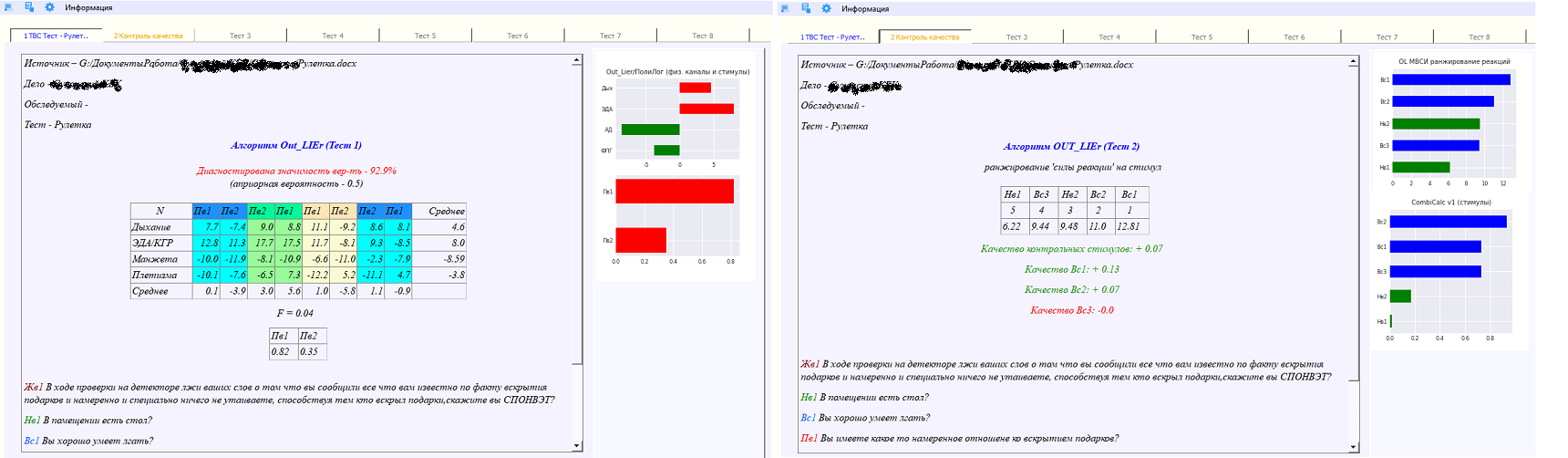Open the Информация menu in the right window
The image size is (1568, 458).
click(865, 8)
